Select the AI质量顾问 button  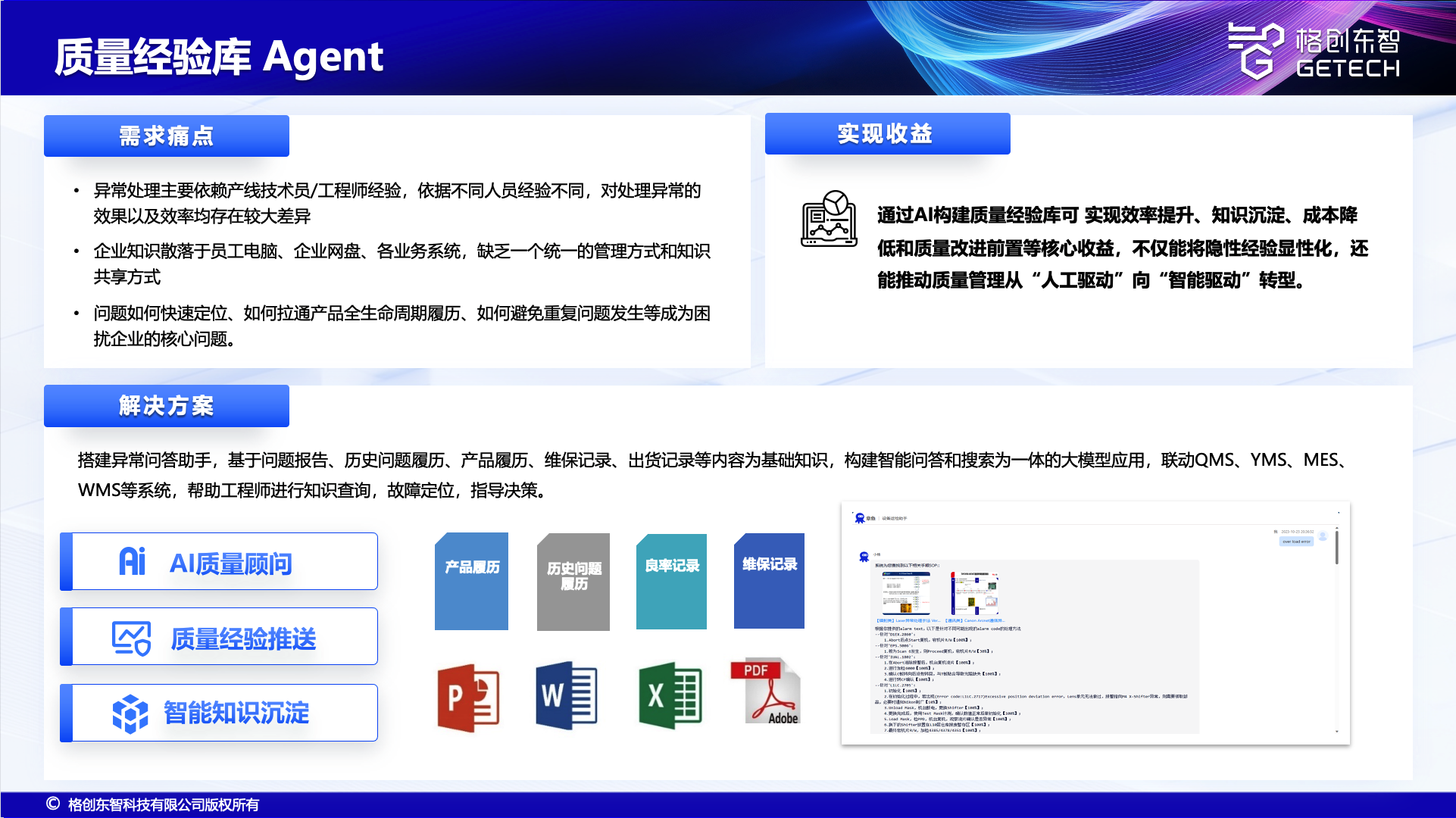219,561
